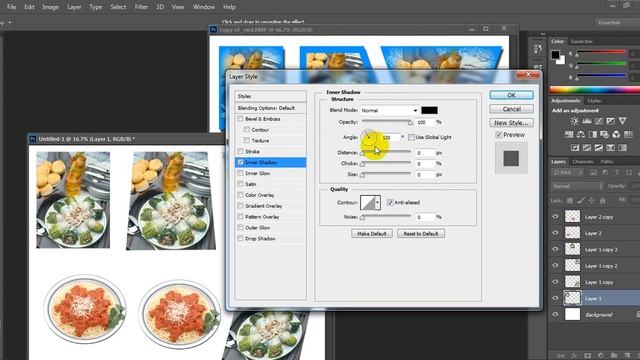Image resolution: width=640 pixels, height=360 pixels.
Task: Add a Color Balance adjustment
Action: (580, 134)
